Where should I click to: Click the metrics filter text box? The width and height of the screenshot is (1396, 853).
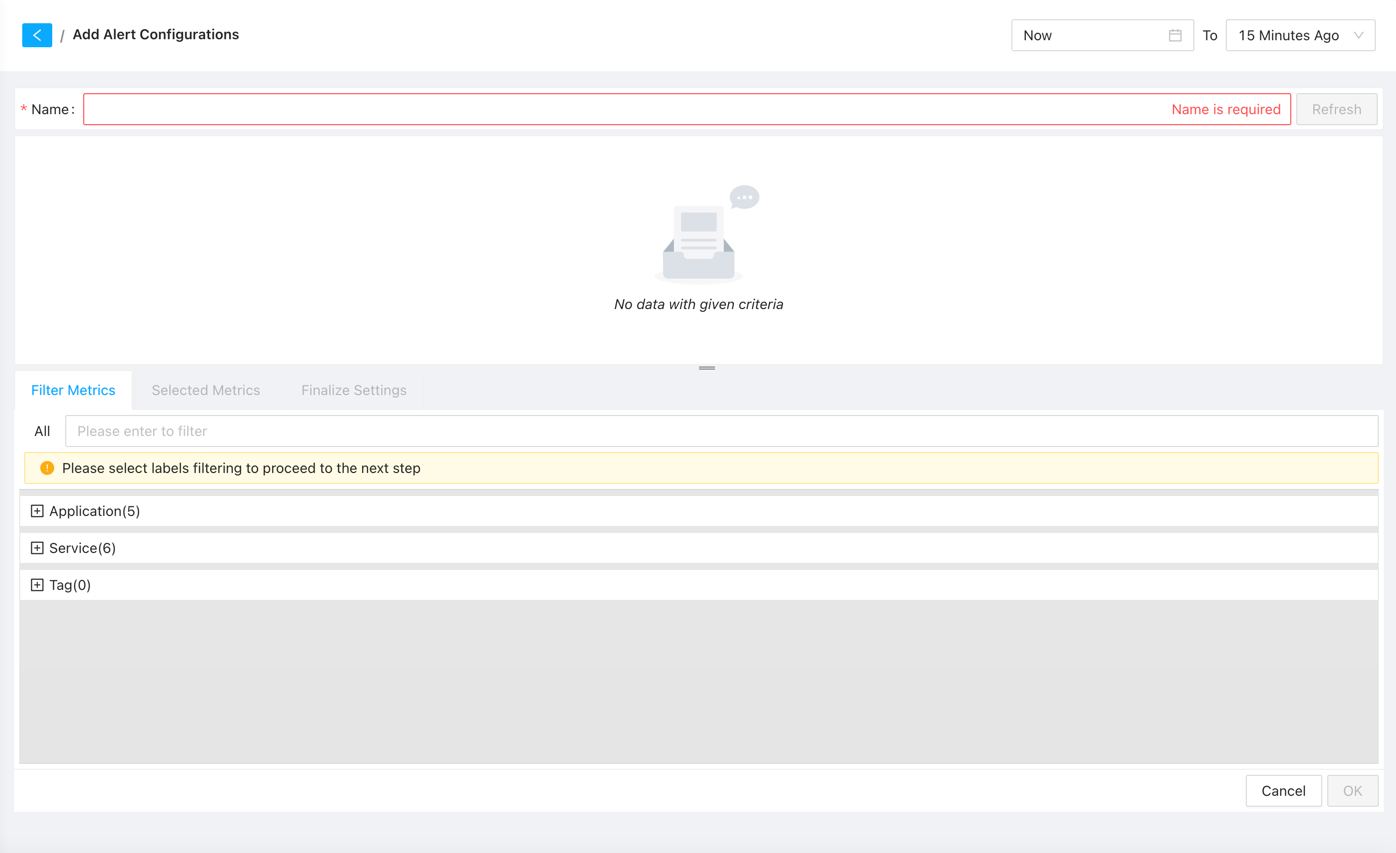pos(720,431)
